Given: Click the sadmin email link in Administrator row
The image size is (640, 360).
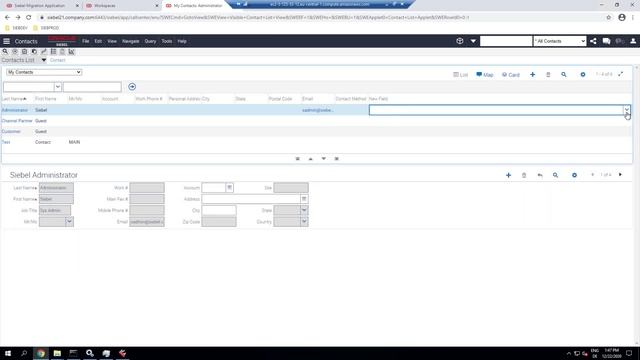Looking at the screenshot, I should tap(318, 110).
